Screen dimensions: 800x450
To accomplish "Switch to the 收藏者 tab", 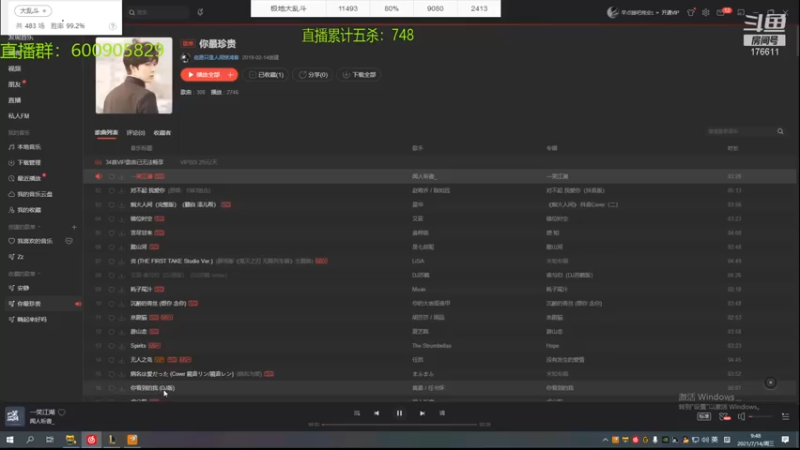I will tap(162, 133).
